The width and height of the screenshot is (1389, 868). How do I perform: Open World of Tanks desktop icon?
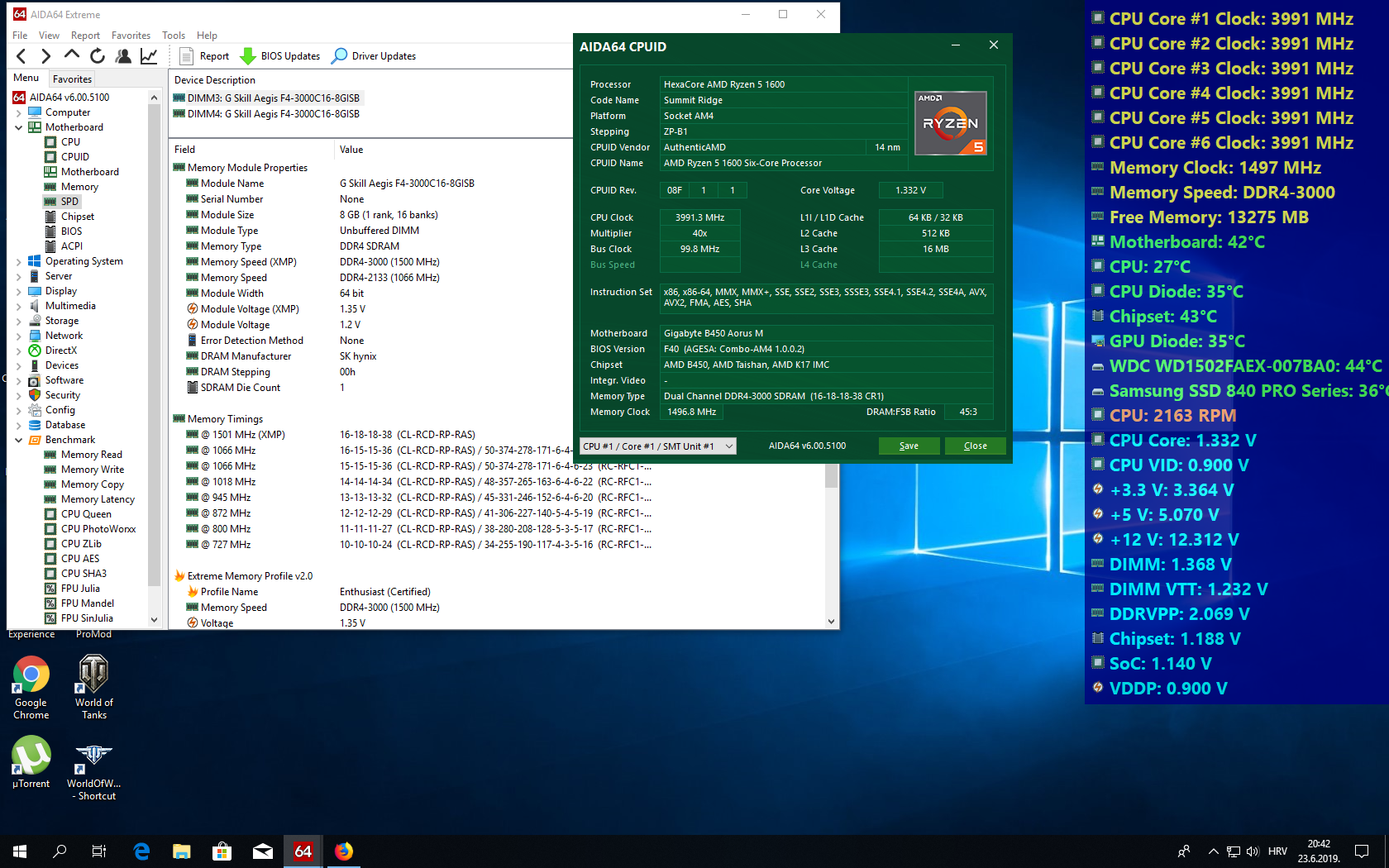[94, 688]
